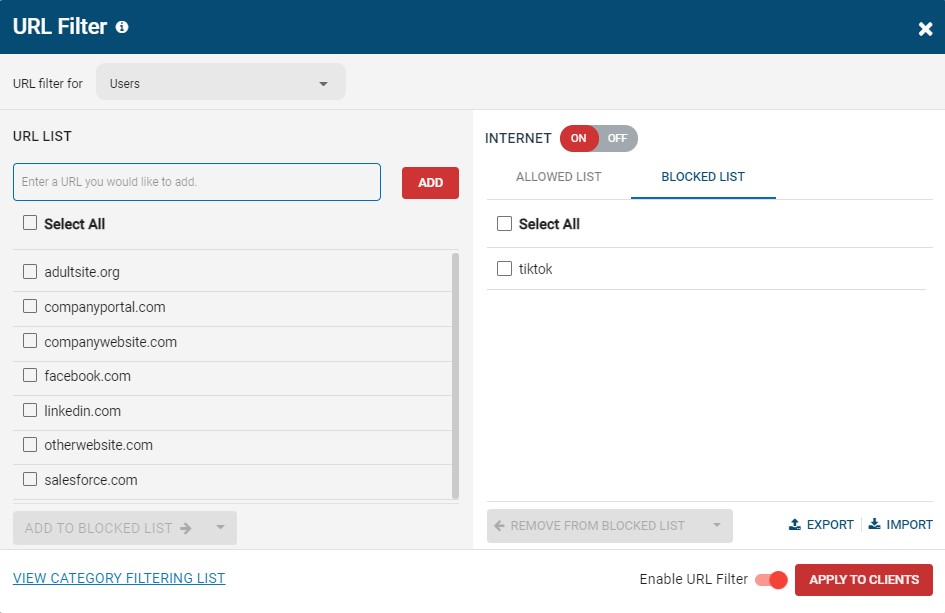Click the linkedin.com text label
Image resolution: width=945 pixels, height=613 pixels.
click(83, 411)
